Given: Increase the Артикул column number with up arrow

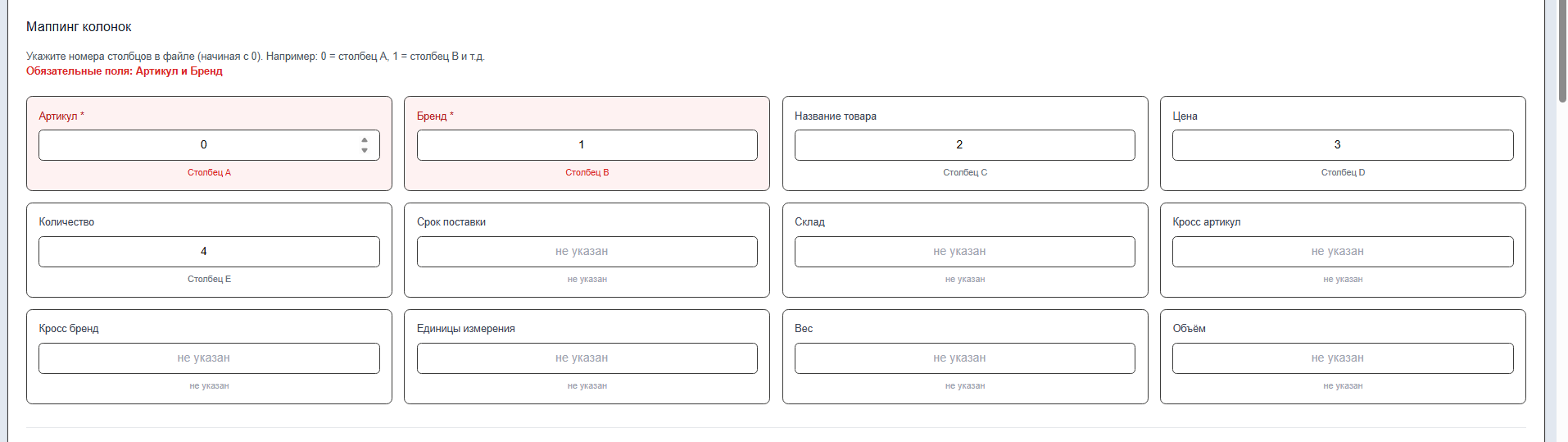Looking at the screenshot, I should pyautogui.click(x=365, y=140).
